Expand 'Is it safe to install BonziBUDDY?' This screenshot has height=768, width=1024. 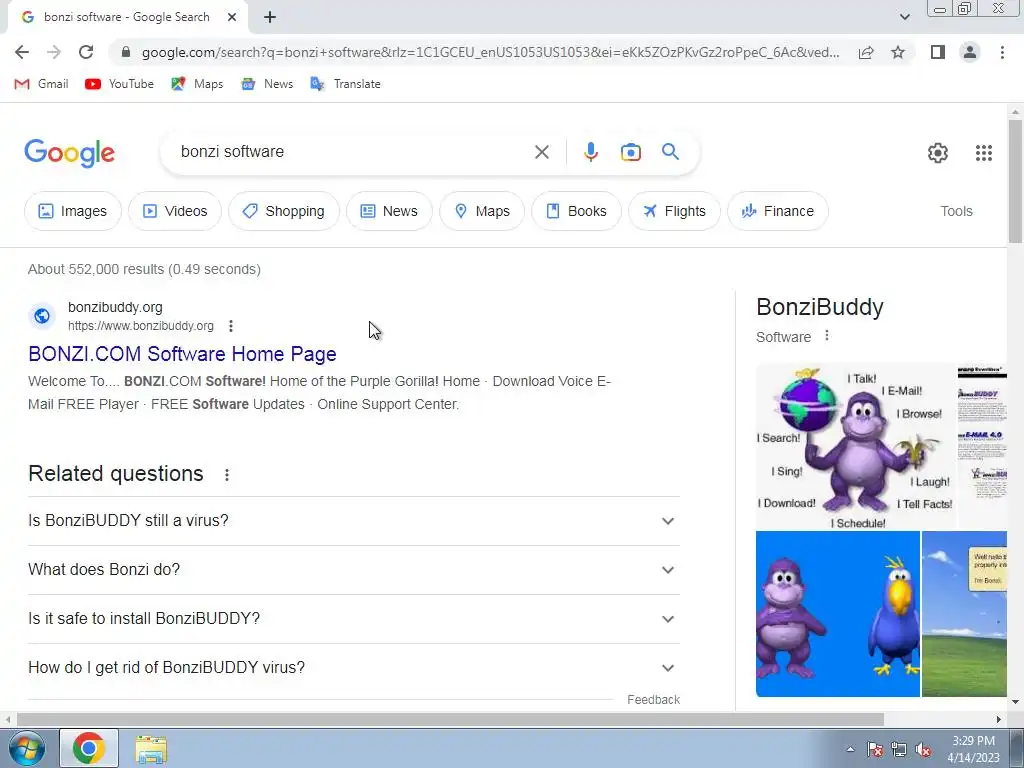(x=354, y=619)
